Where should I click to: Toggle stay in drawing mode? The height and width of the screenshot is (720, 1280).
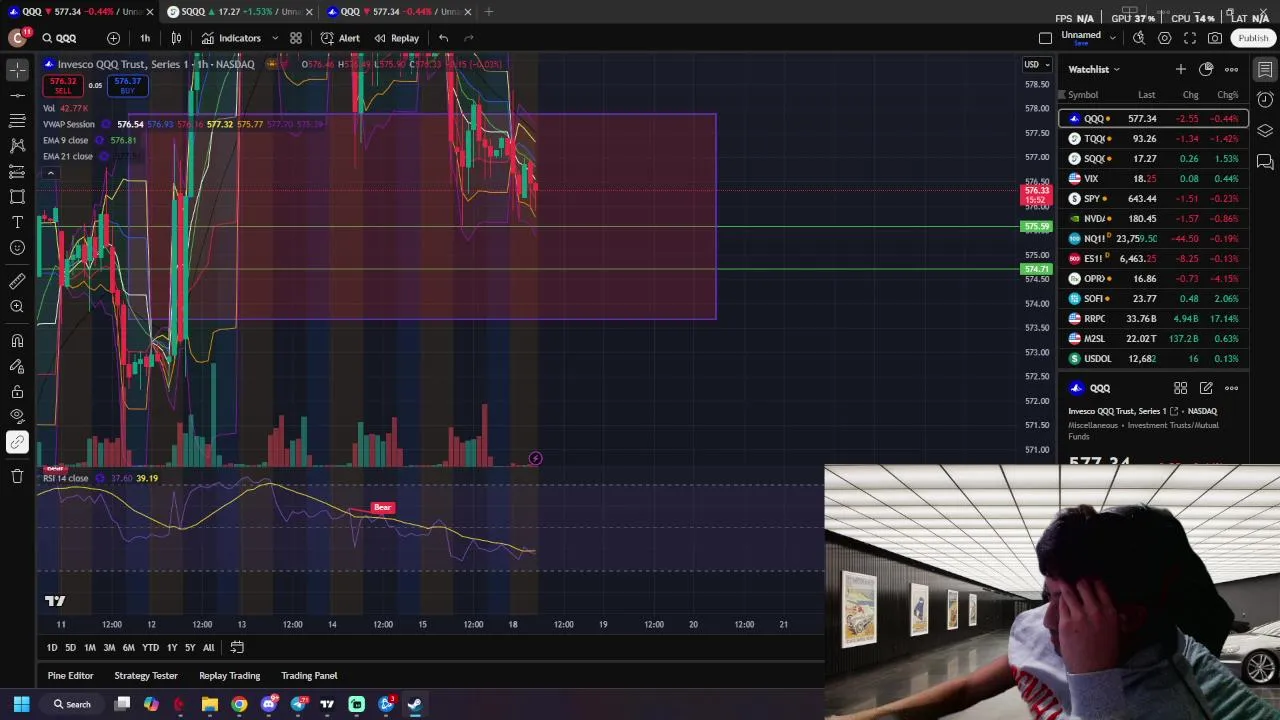17,366
